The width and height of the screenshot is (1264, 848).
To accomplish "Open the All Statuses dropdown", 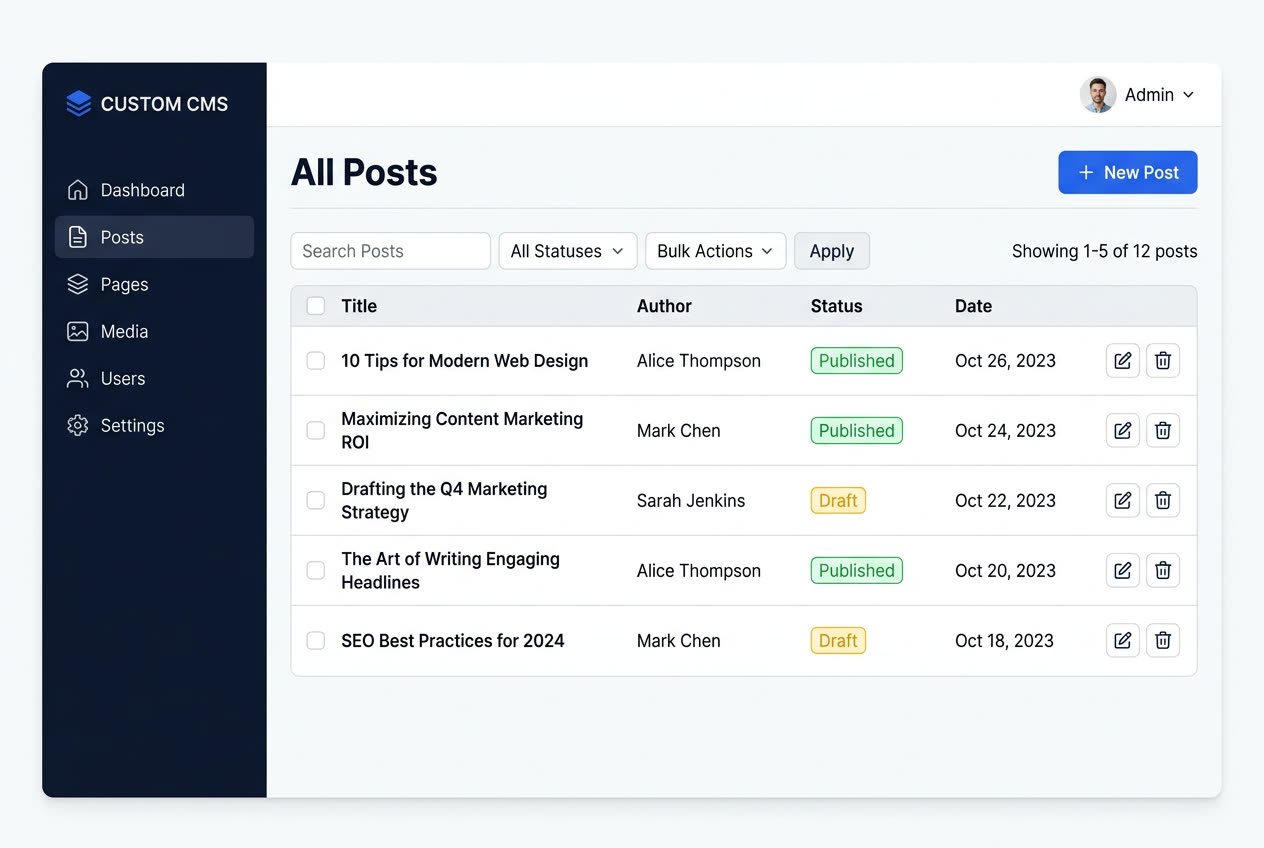I will pos(567,251).
